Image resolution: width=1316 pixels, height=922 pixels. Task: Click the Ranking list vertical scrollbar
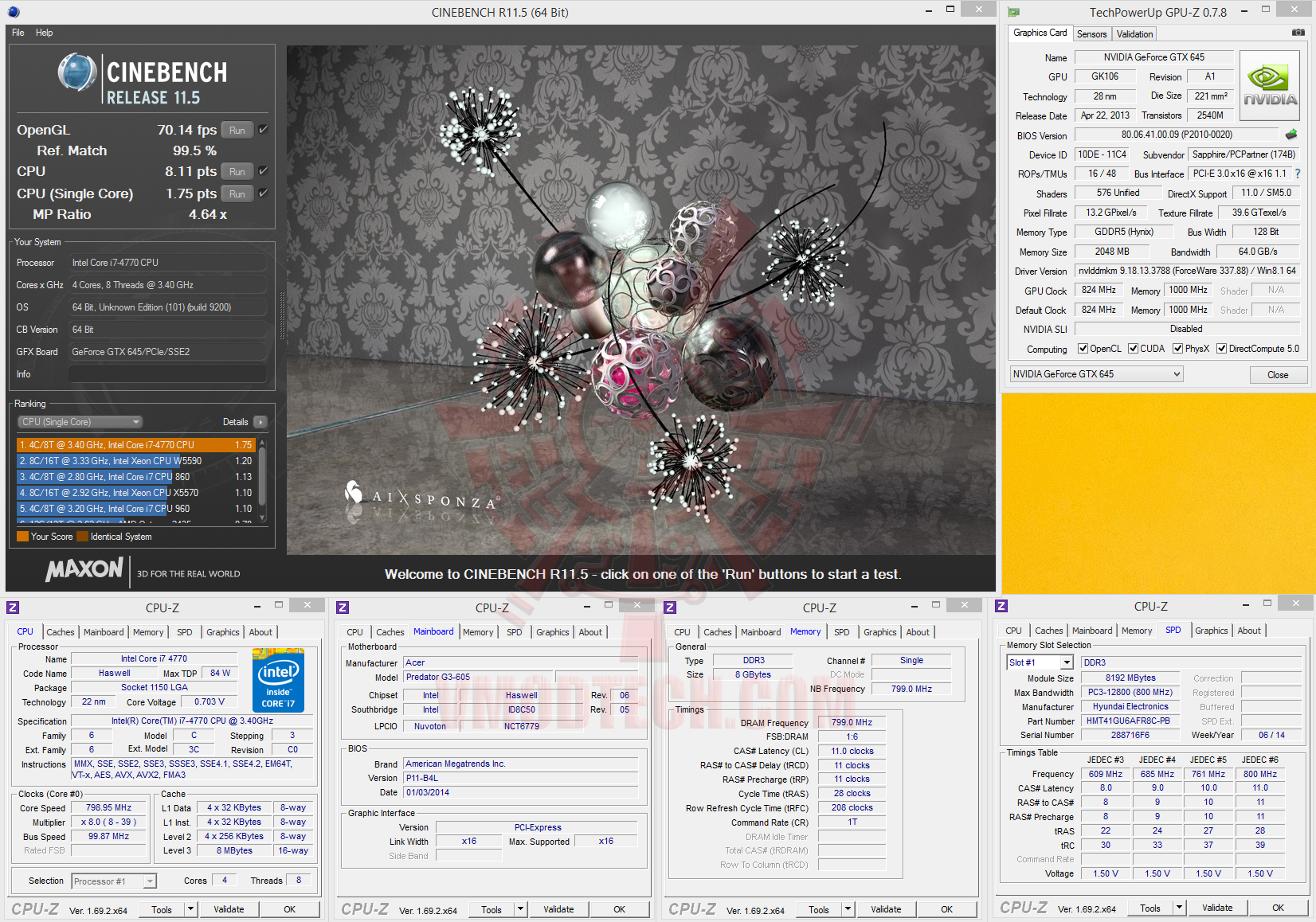[261, 480]
